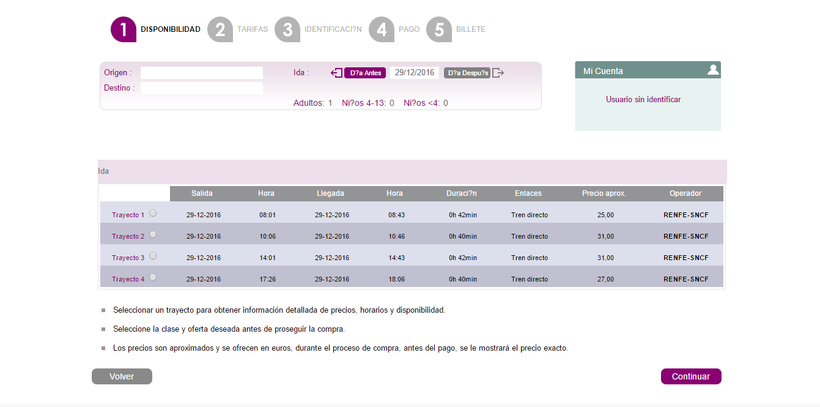Screen dimensions: 820x407
Task: Open the Usuario sin identificar link
Action: [x=643, y=100]
